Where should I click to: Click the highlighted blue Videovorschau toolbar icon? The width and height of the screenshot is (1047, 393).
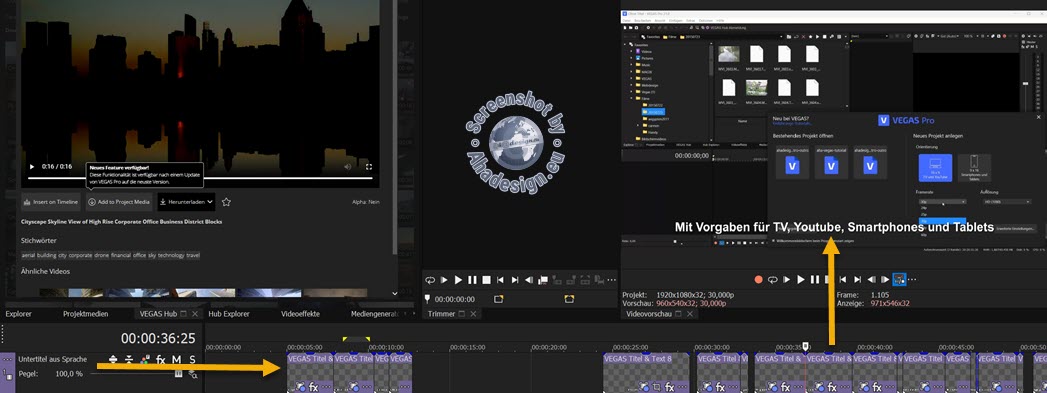point(899,280)
